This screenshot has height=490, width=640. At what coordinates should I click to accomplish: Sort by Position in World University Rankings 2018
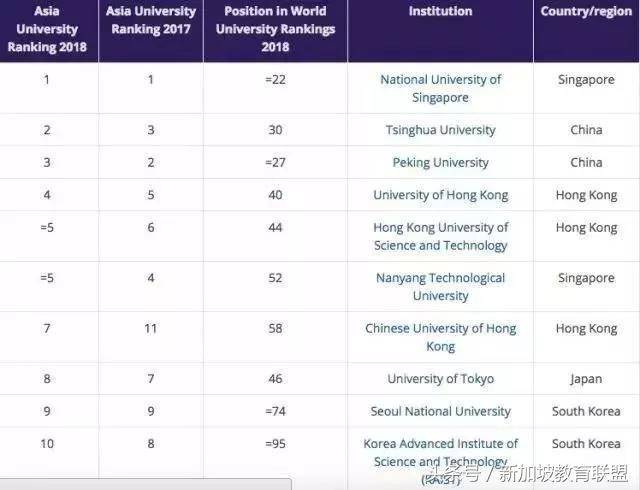(275, 29)
